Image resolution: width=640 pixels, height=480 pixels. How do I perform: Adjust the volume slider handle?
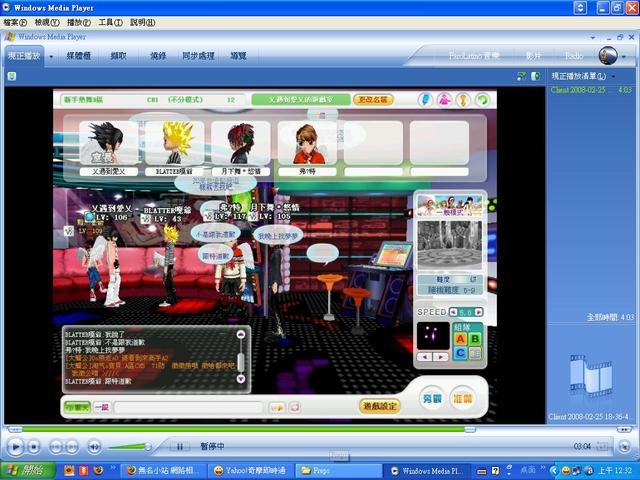pyautogui.click(x=148, y=447)
